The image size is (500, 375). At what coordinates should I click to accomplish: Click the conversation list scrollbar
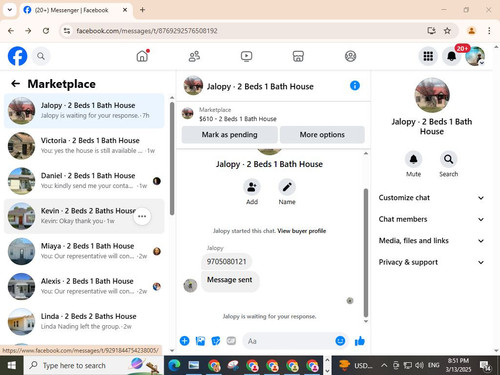[x=172, y=158]
